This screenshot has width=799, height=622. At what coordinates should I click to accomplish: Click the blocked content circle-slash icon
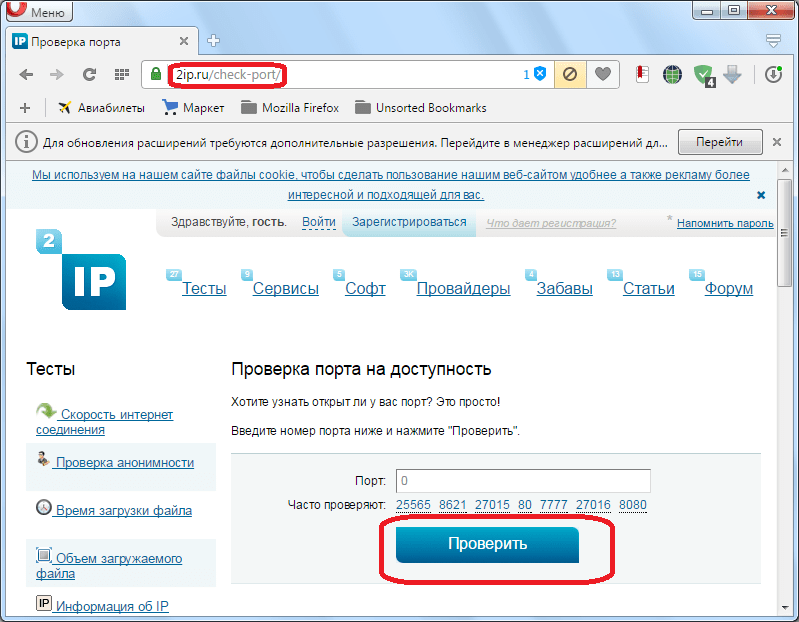pos(570,75)
